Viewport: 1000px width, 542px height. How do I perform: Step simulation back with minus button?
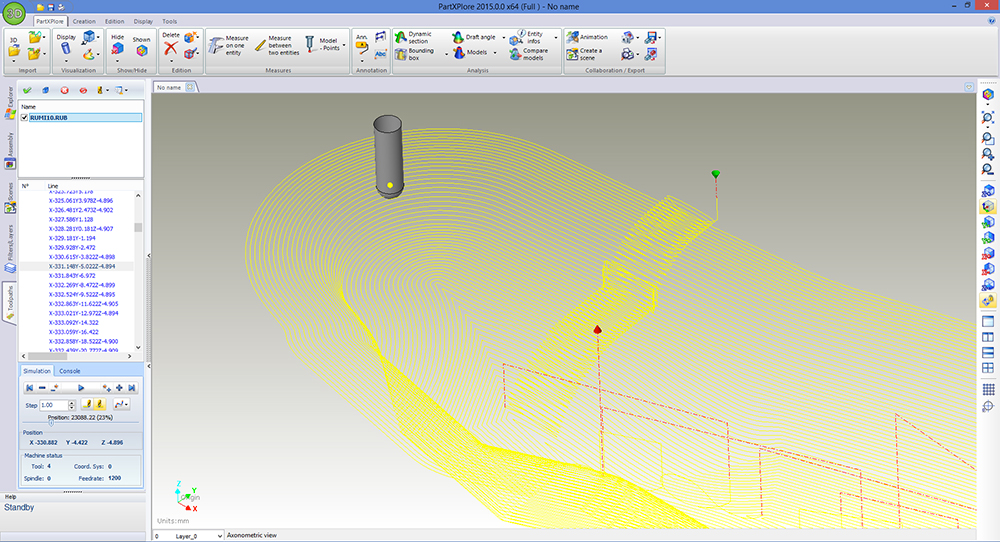(x=42, y=388)
